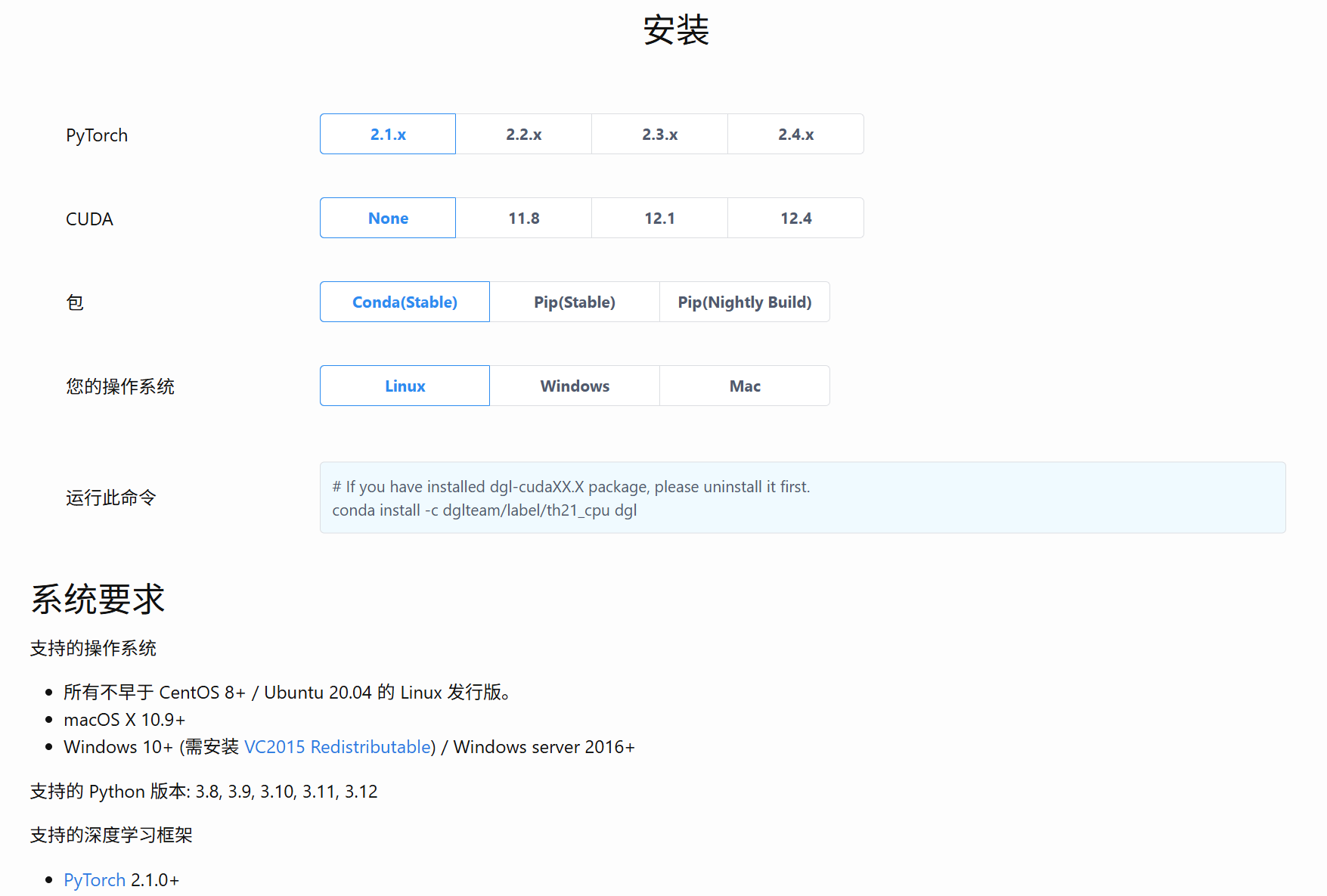This screenshot has height=896, width=1327.
Task: Open the PyTorch framework link
Action: pyautogui.click(x=95, y=880)
